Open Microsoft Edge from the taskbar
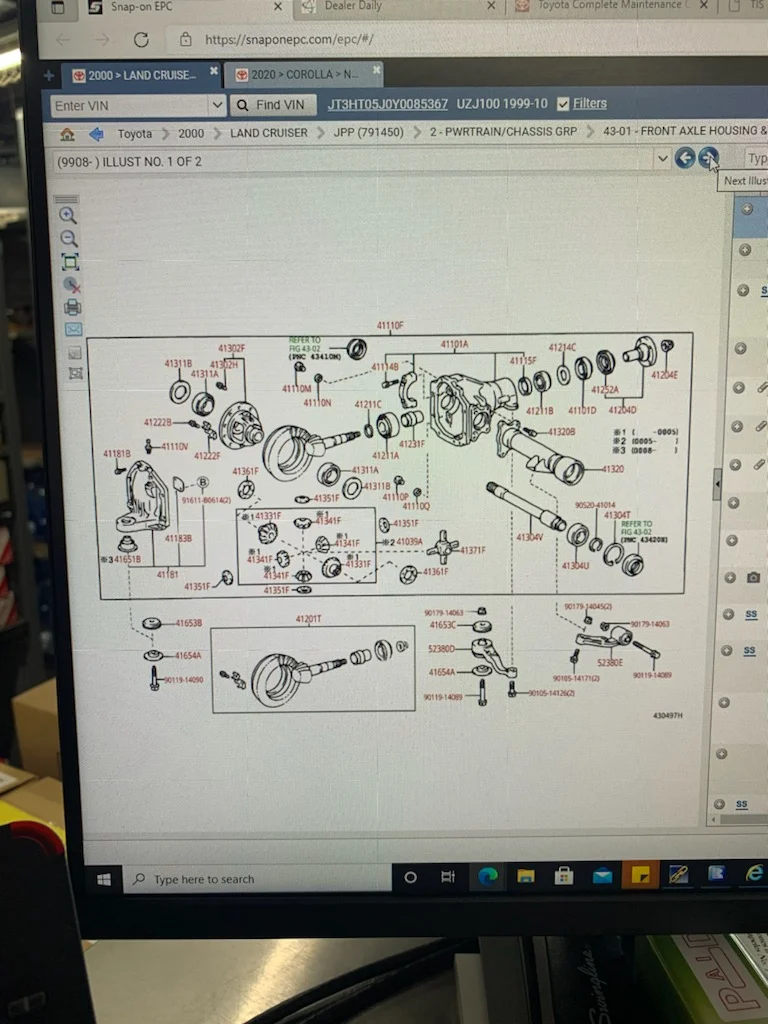Screen dimensions: 768x1024 (487, 876)
